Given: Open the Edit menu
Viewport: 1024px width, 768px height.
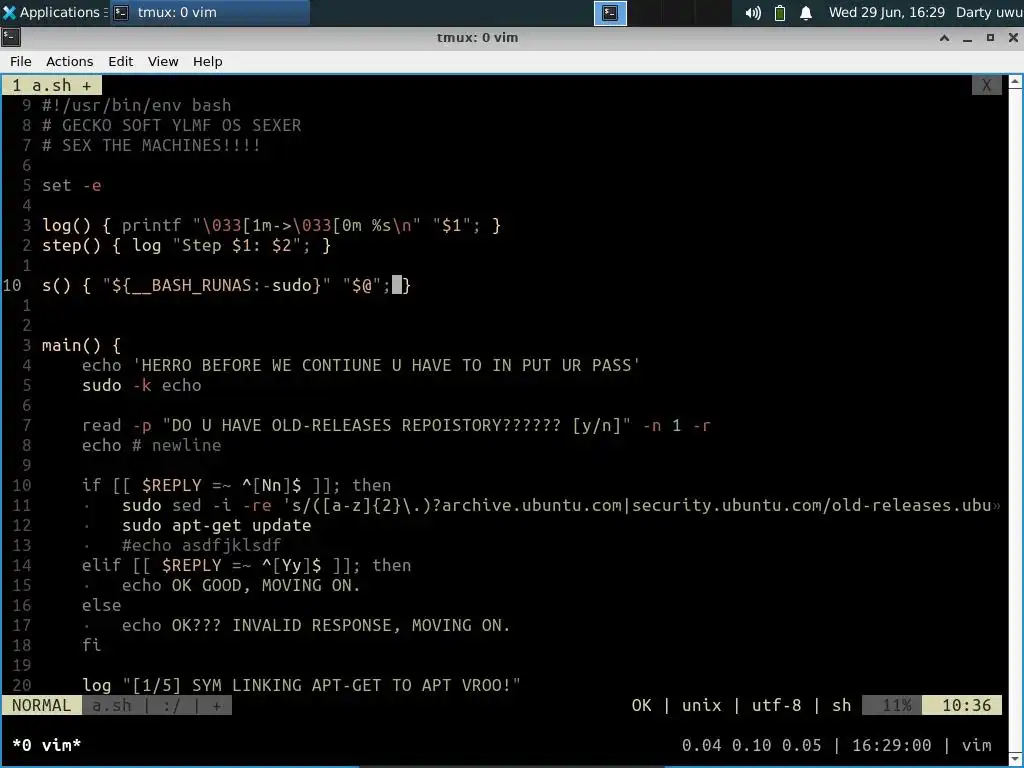Looking at the screenshot, I should pyautogui.click(x=120, y=61).
